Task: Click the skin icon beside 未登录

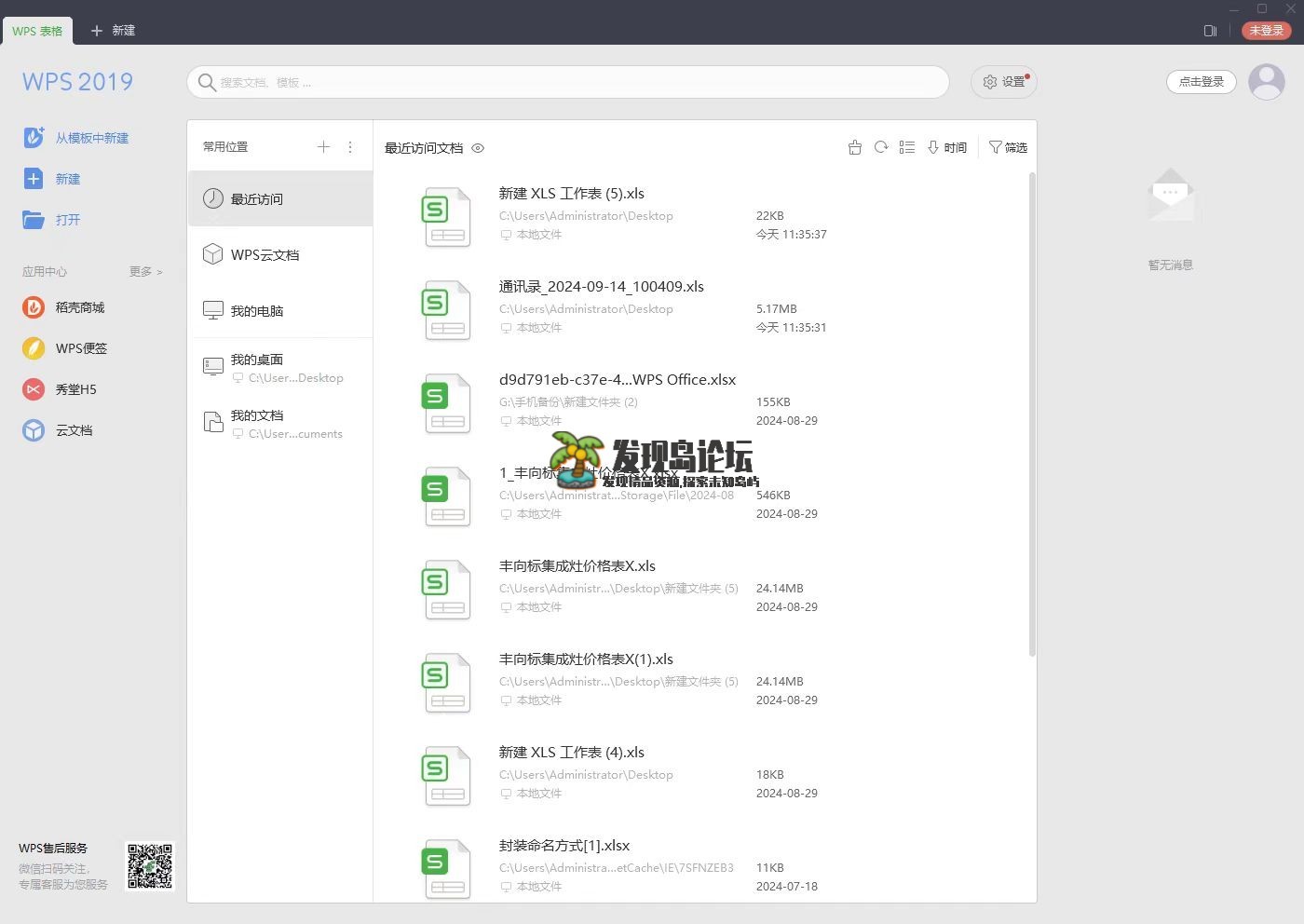Action: point(1210,31)
